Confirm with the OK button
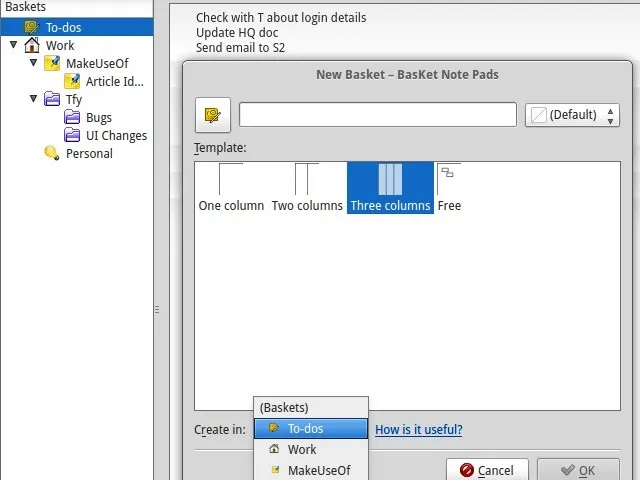 (x=577, y=470)
